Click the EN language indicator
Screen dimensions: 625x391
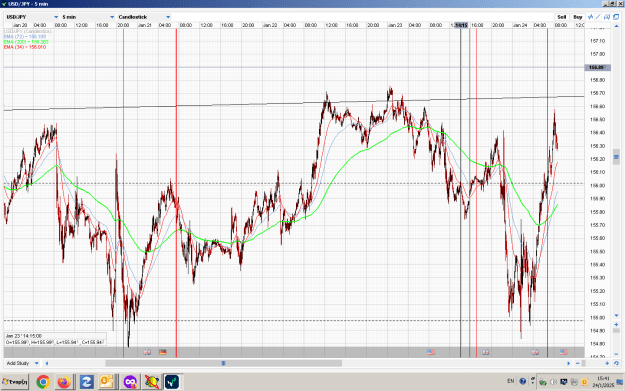pos(511,381)
